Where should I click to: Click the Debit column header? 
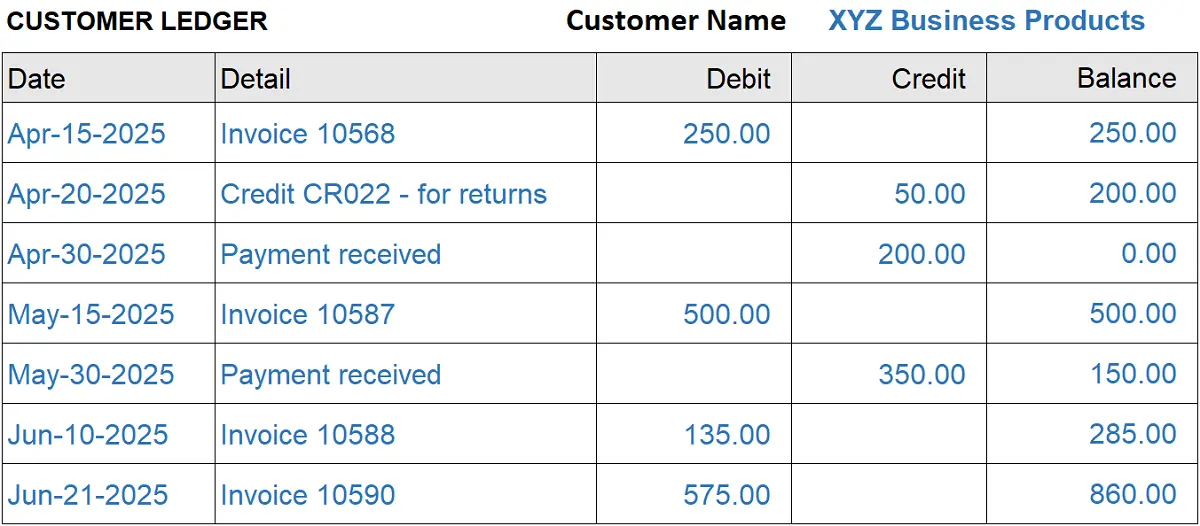738,79
